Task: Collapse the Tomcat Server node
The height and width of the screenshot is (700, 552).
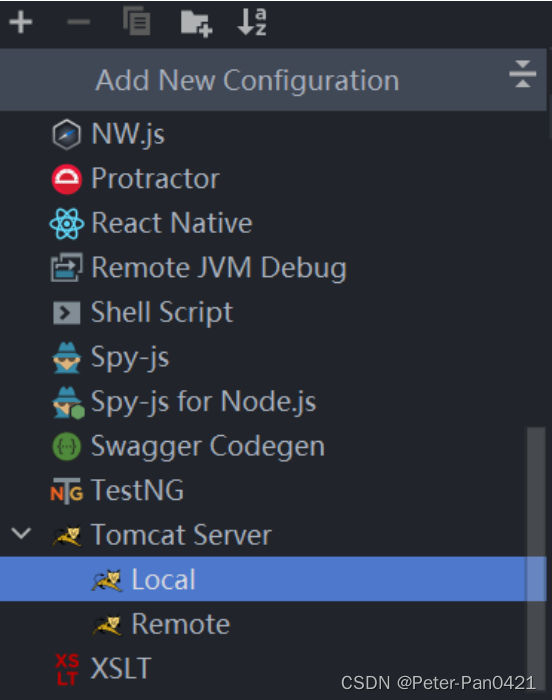Action: 21,533
